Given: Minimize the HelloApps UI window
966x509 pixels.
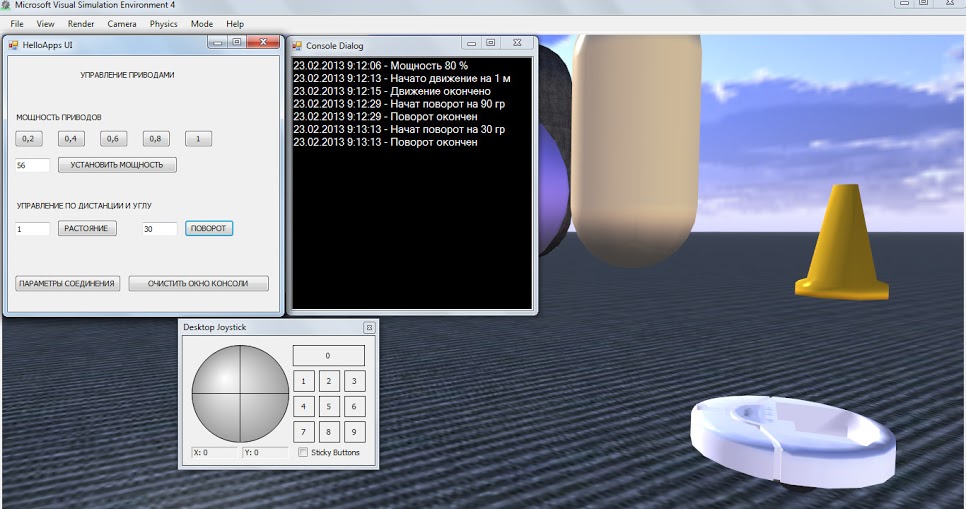Looking at the screenshot, I should pos(217,42).
